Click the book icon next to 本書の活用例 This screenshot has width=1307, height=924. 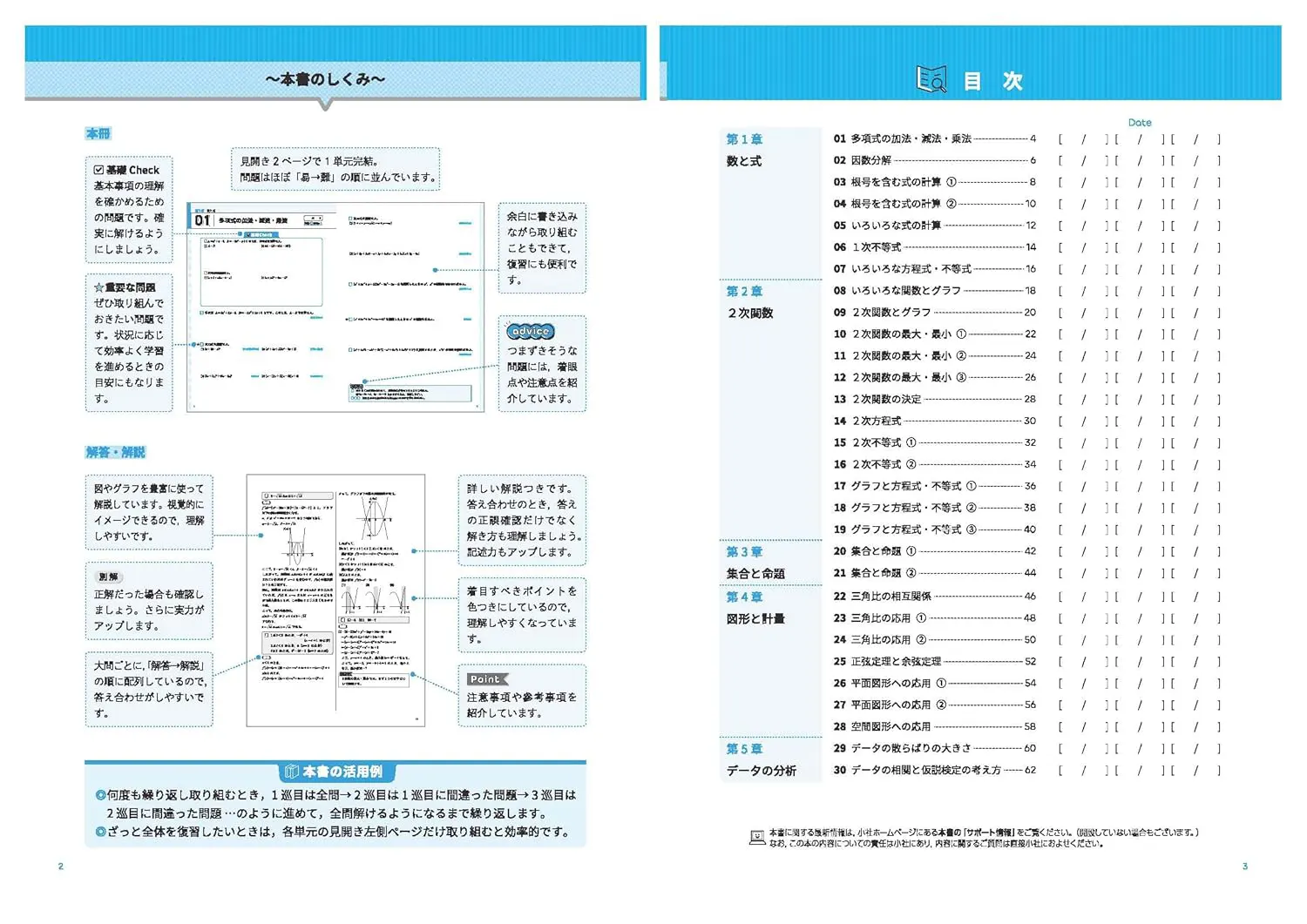point(292,772)
